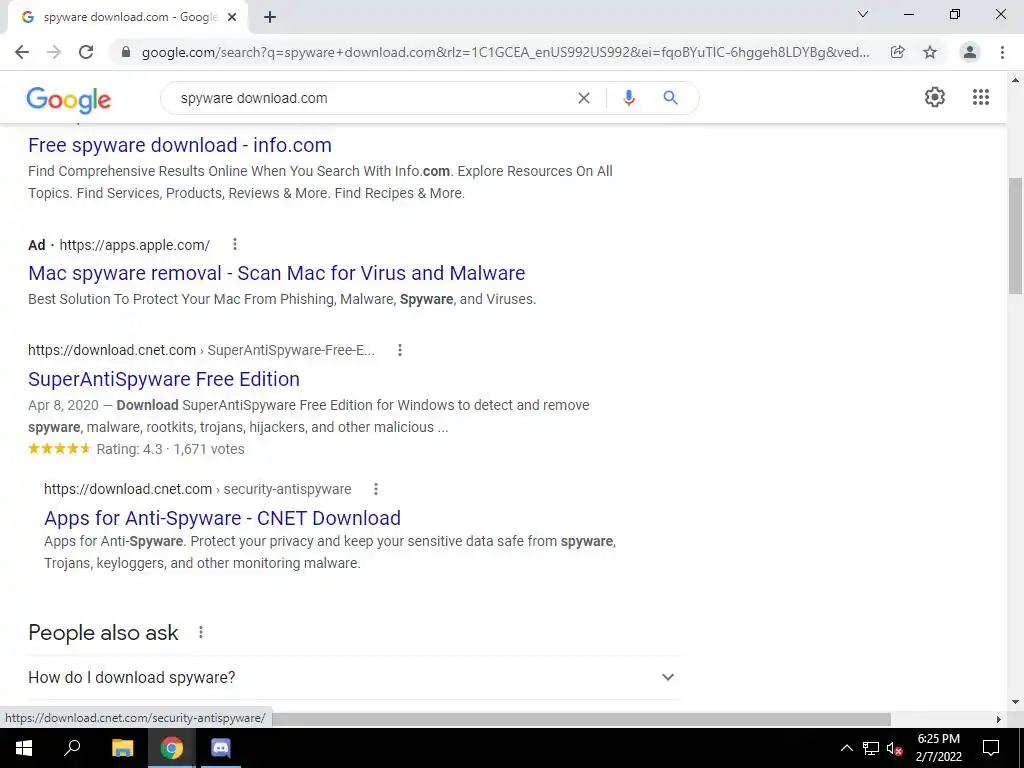Open the Google apps grid
This screenshot has width=1024, height=768.
tap(981, 97)
